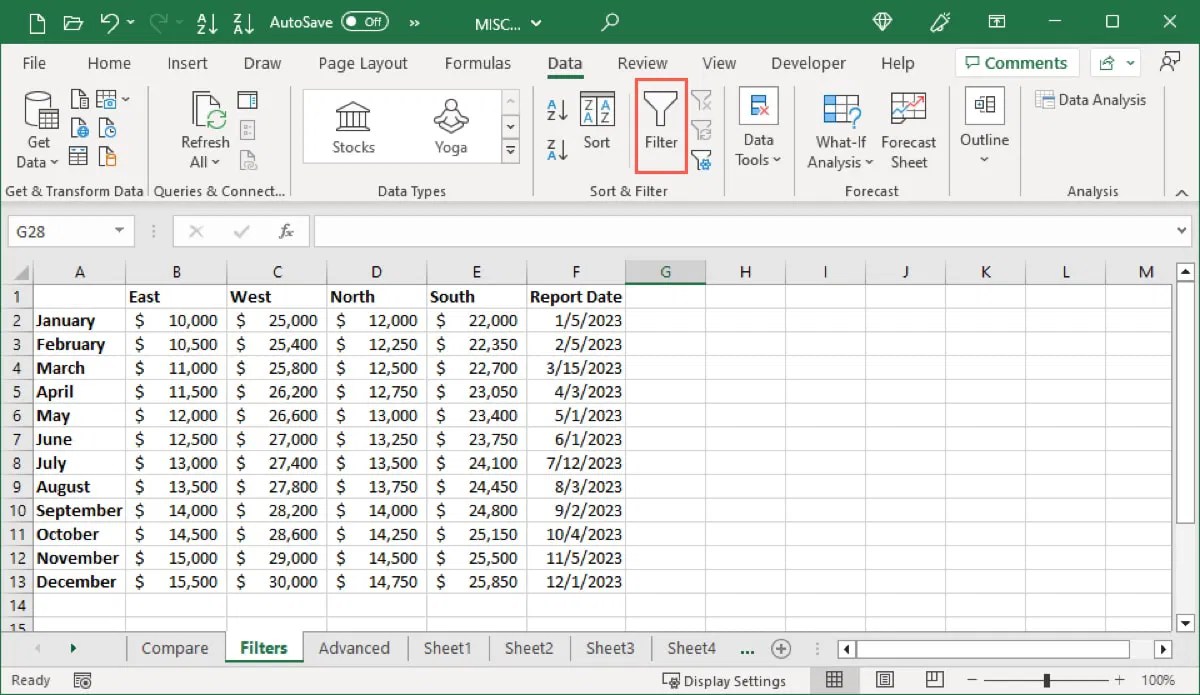Click From Web import icon
This screenshot has height=695, width=1200.
(79, 128)
